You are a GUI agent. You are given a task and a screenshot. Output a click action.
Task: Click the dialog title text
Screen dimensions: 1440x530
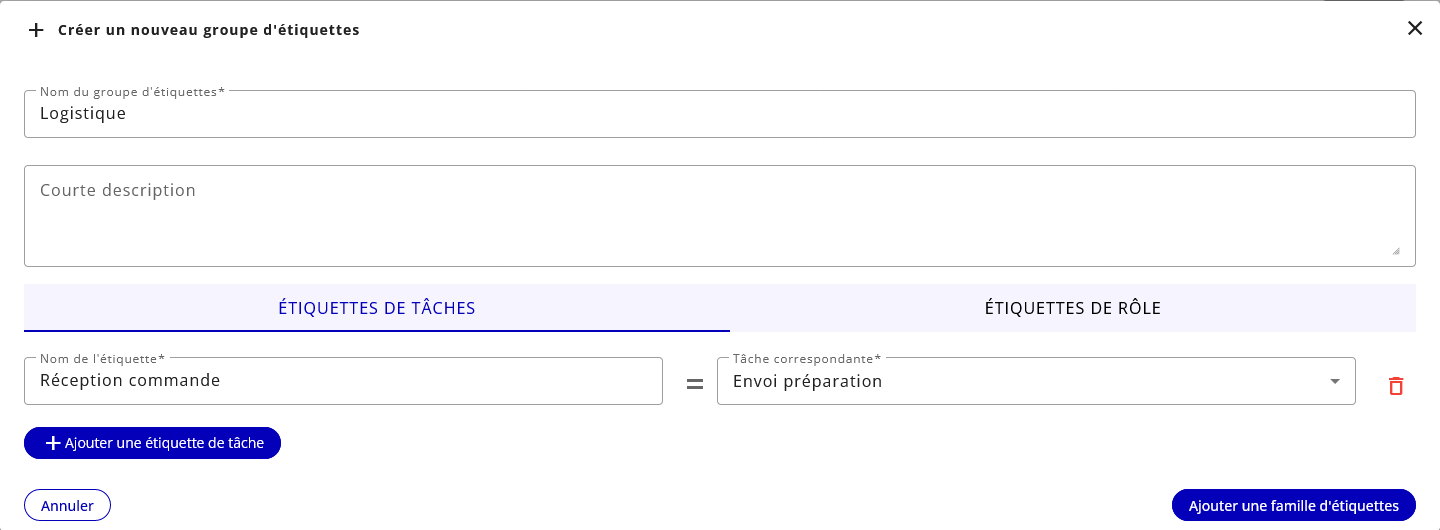point(209,30)
